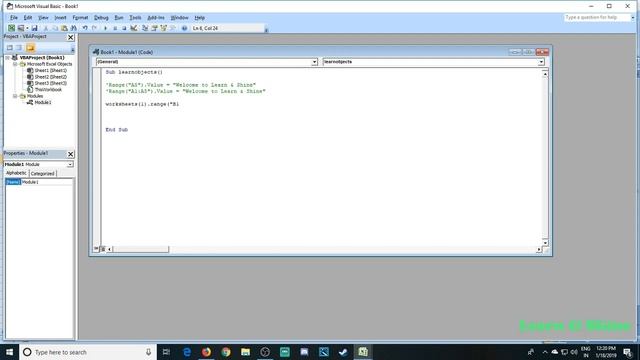
Task: Click the taskbar search box
Action: 88,352
